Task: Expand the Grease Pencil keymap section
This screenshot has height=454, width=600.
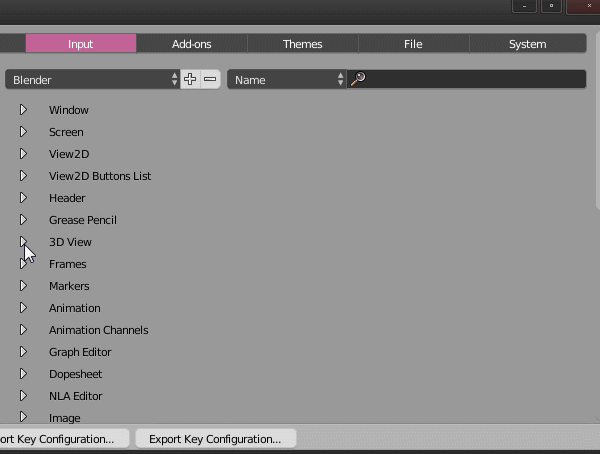Action: point(23,220)
